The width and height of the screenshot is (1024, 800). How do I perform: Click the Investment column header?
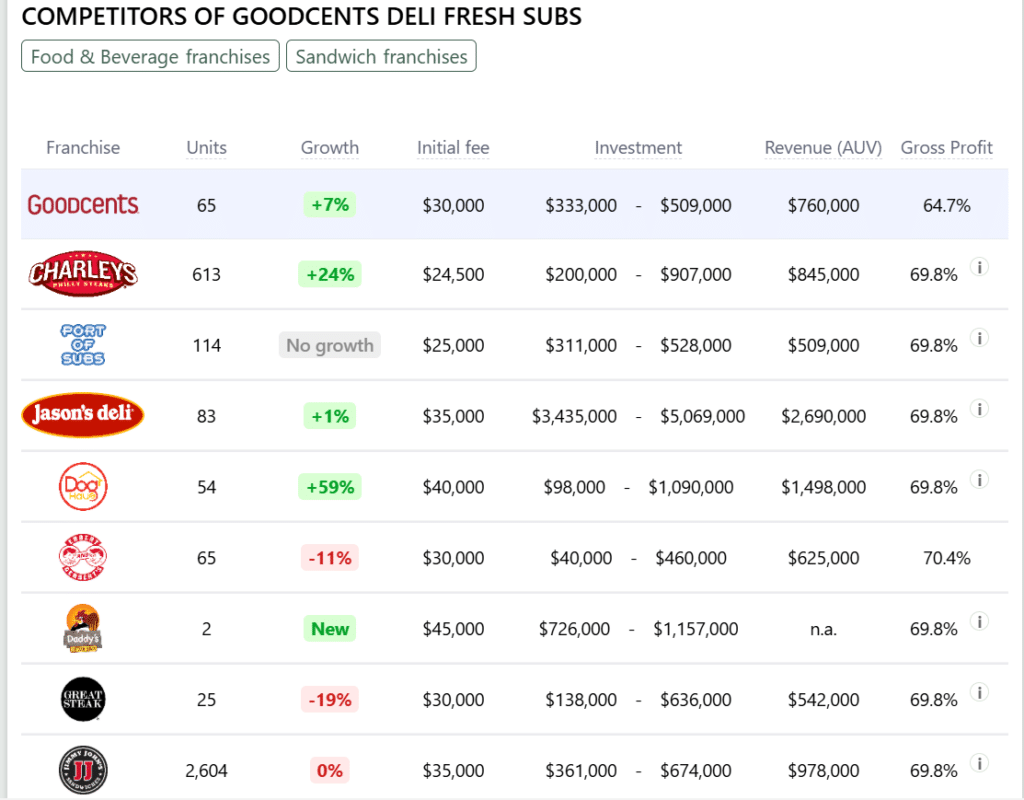(x=638, y=148)
